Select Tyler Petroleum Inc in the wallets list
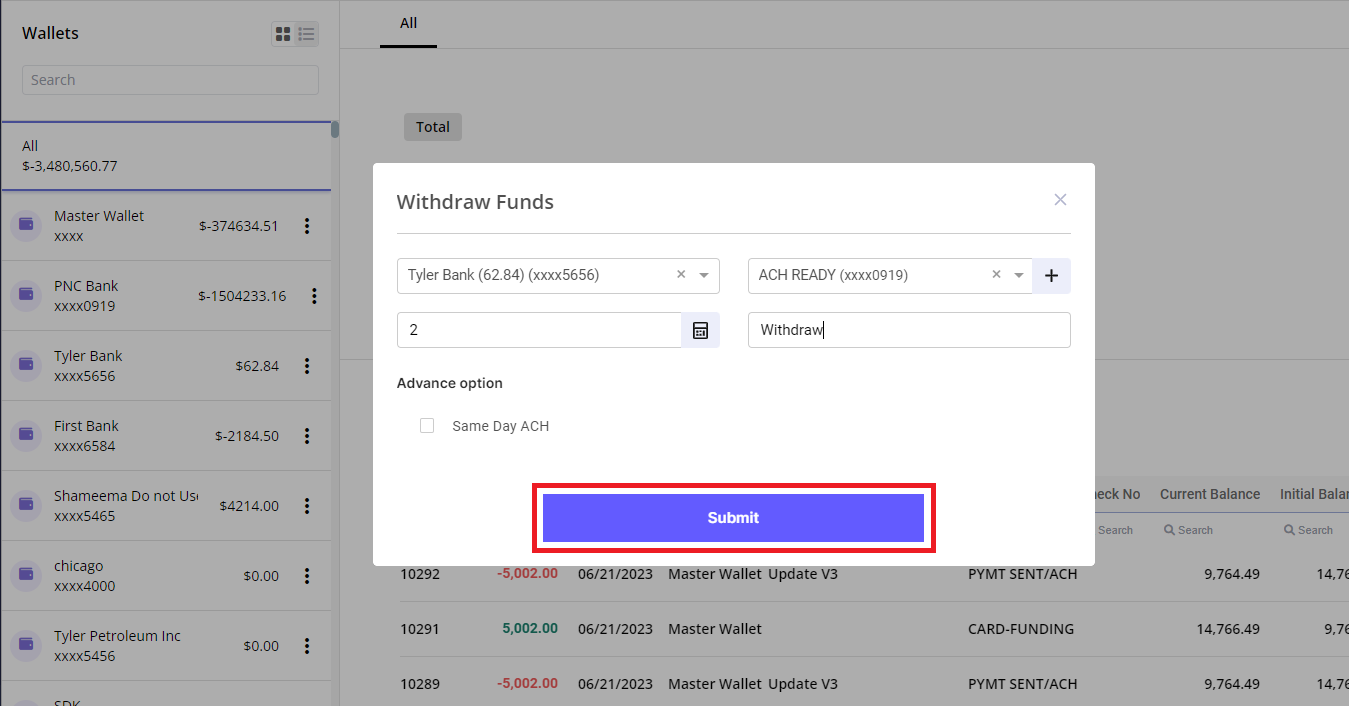 (x=117, y=636)
